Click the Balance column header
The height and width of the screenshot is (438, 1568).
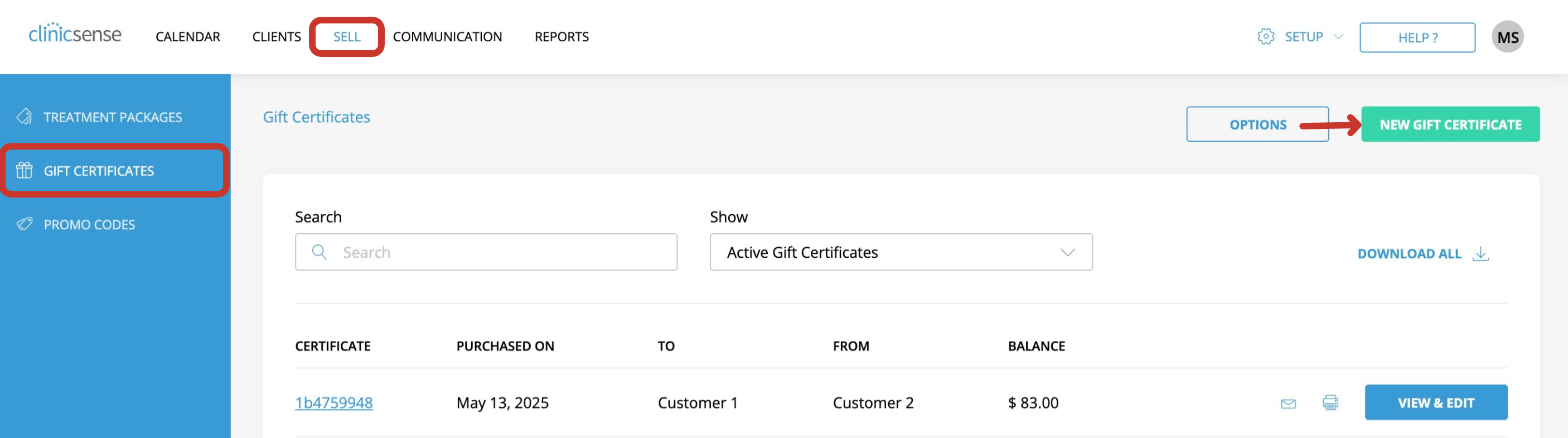click(1036, 346)
